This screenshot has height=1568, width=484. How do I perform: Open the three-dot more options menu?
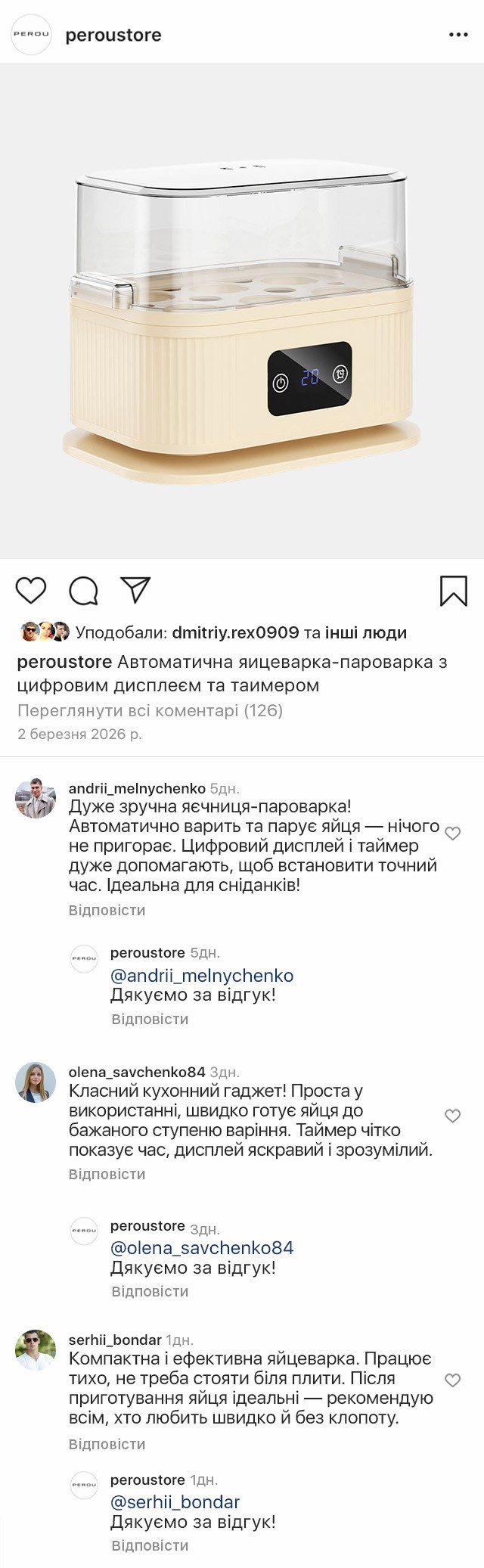(x=458, y=35)
